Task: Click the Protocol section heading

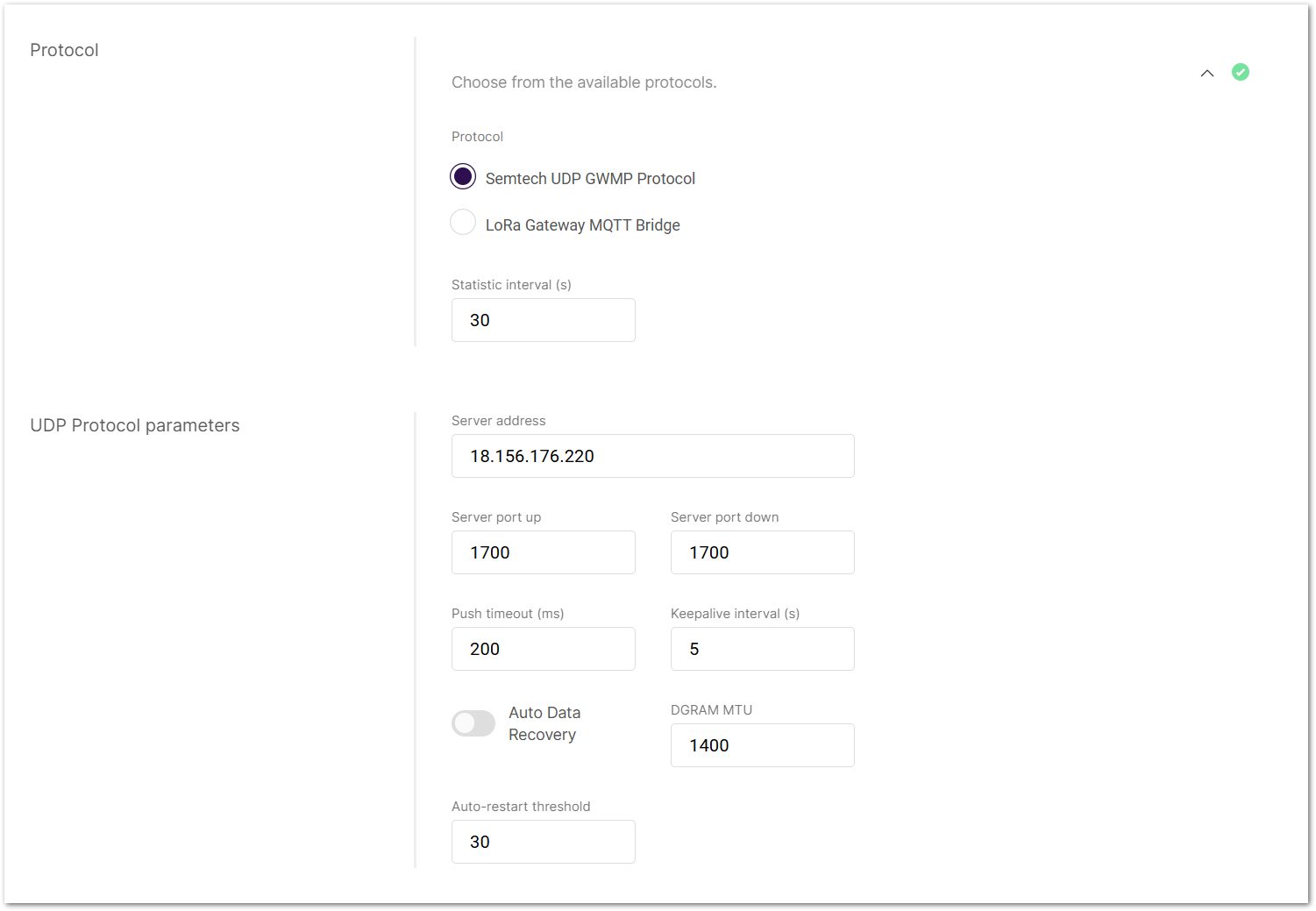Action: coord(64,50)
